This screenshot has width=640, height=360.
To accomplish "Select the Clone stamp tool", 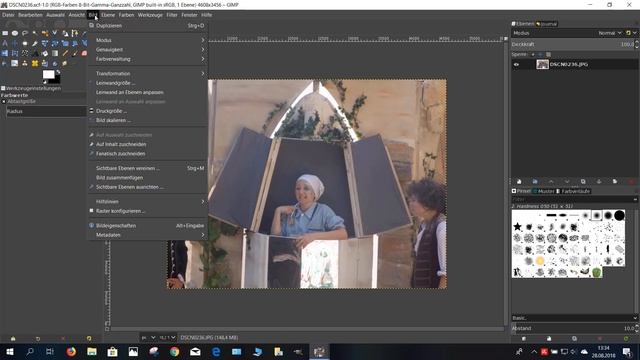I will click(25, 63).
